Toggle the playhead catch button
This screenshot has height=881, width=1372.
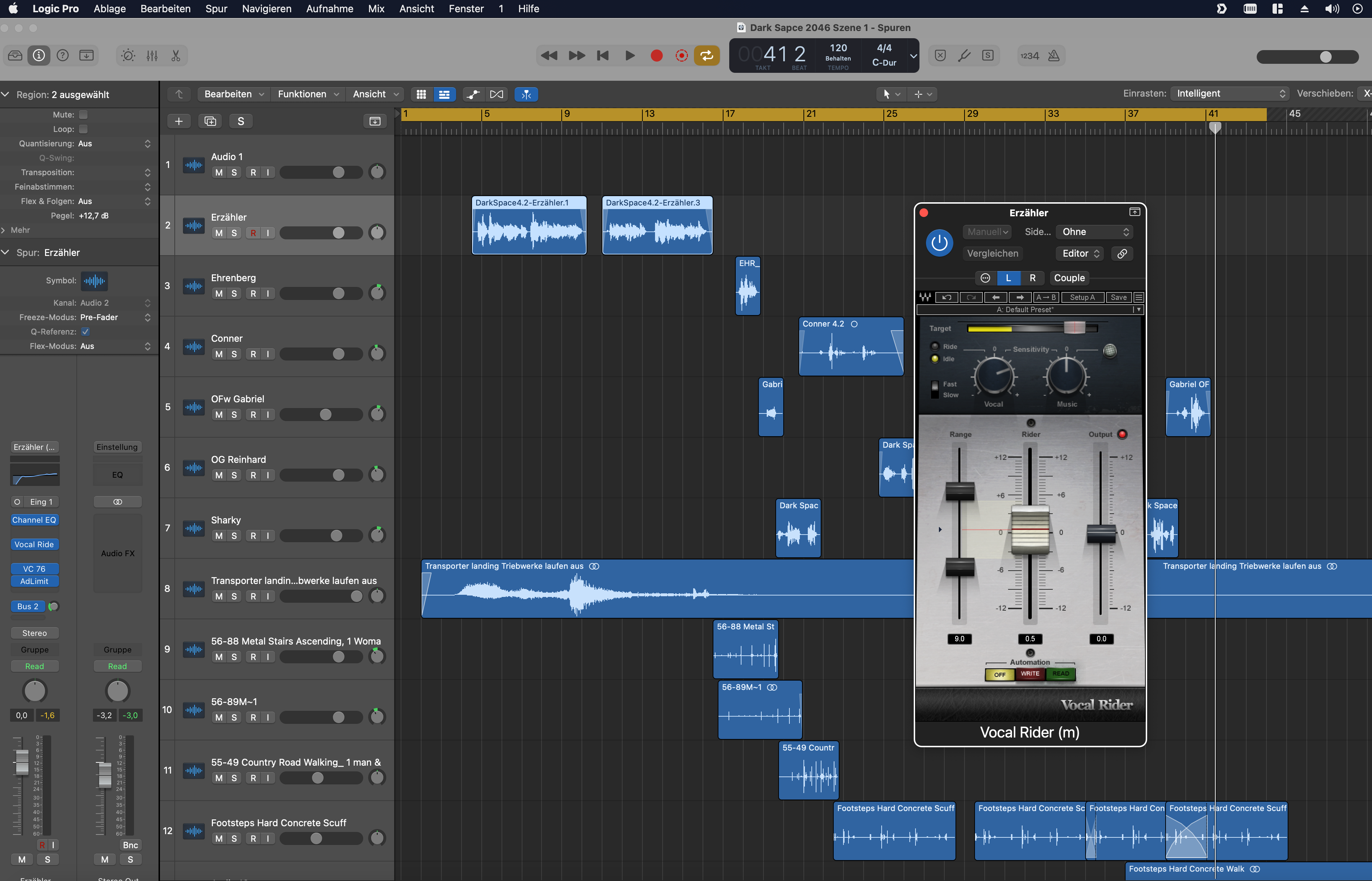pos(526,94)
